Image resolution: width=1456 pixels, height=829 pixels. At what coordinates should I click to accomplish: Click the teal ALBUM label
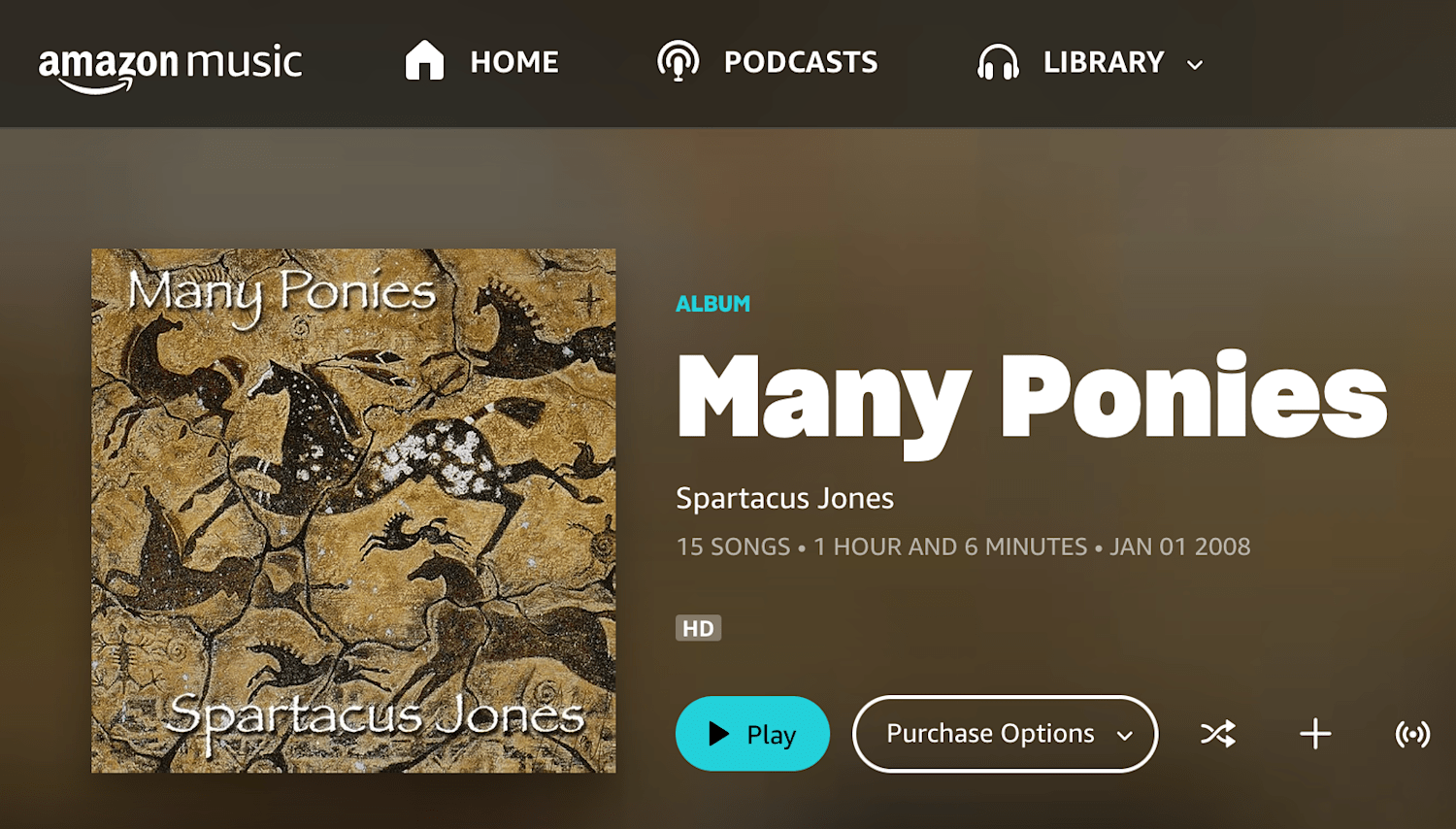tap(713, 304)
